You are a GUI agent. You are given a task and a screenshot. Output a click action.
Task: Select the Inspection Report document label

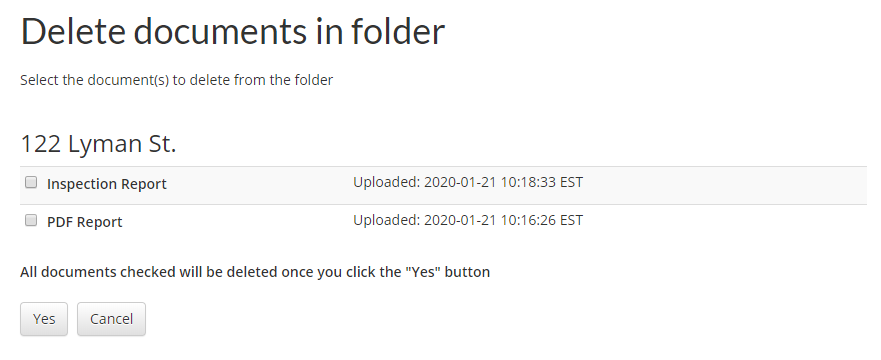point(107,184)
